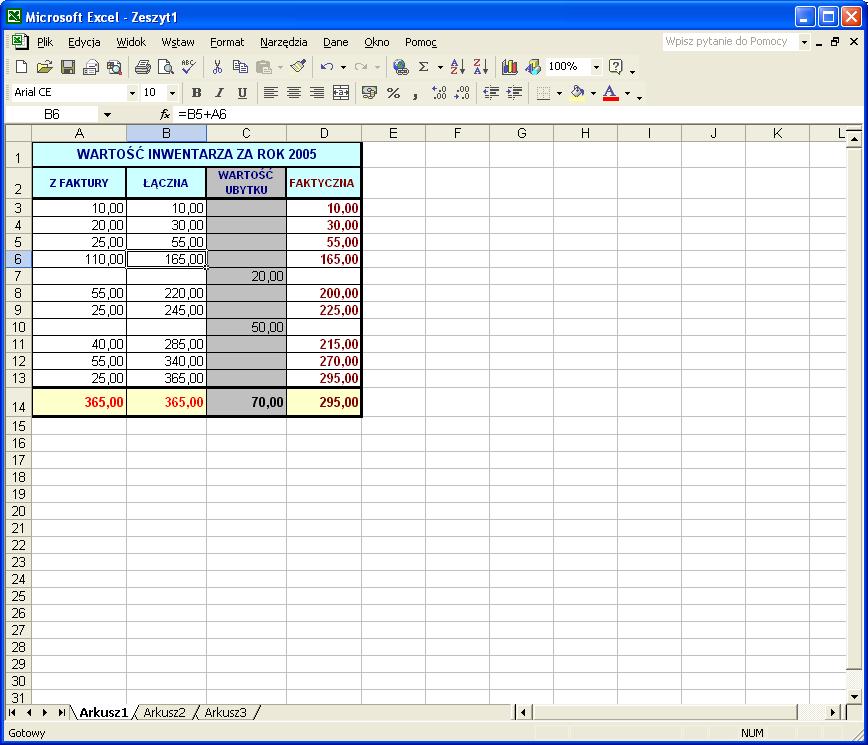Open the Print Preview icon

point(165,67)
